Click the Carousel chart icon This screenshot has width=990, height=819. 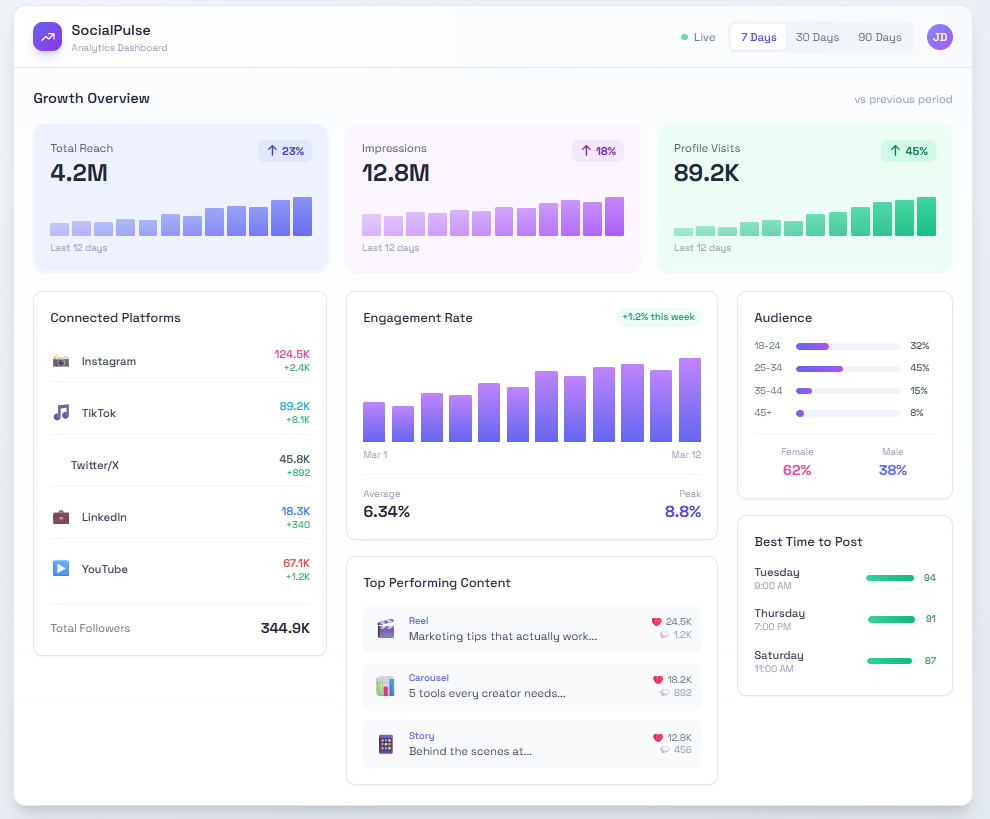[385, 686]
